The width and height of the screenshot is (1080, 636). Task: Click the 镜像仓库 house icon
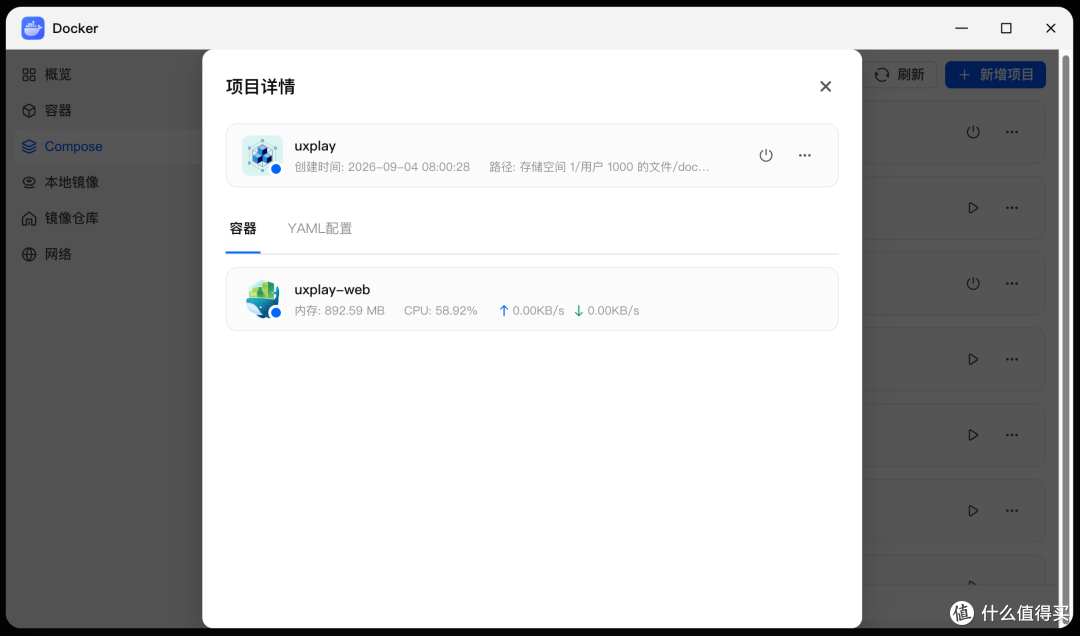pyautogui.click(x=29, y=218)
